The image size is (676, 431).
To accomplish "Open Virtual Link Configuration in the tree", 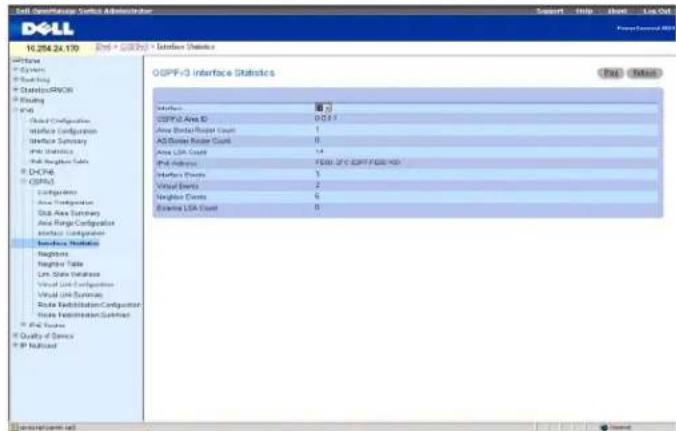I will pos(76,284).
